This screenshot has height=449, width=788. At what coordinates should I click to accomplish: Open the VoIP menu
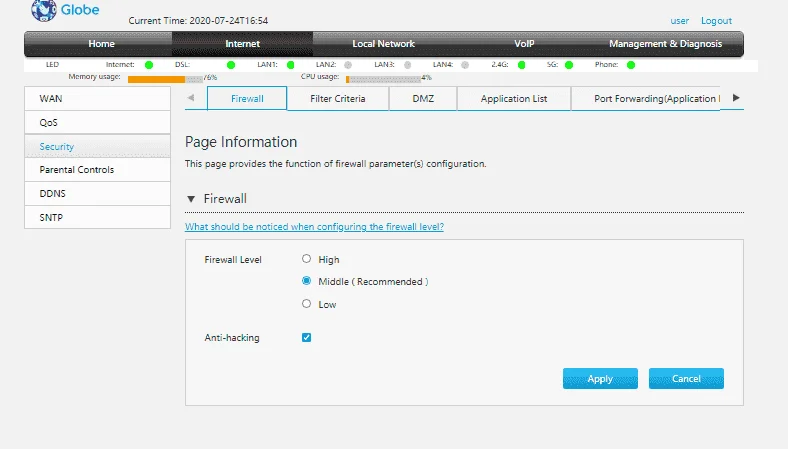(x=524, y=44)
